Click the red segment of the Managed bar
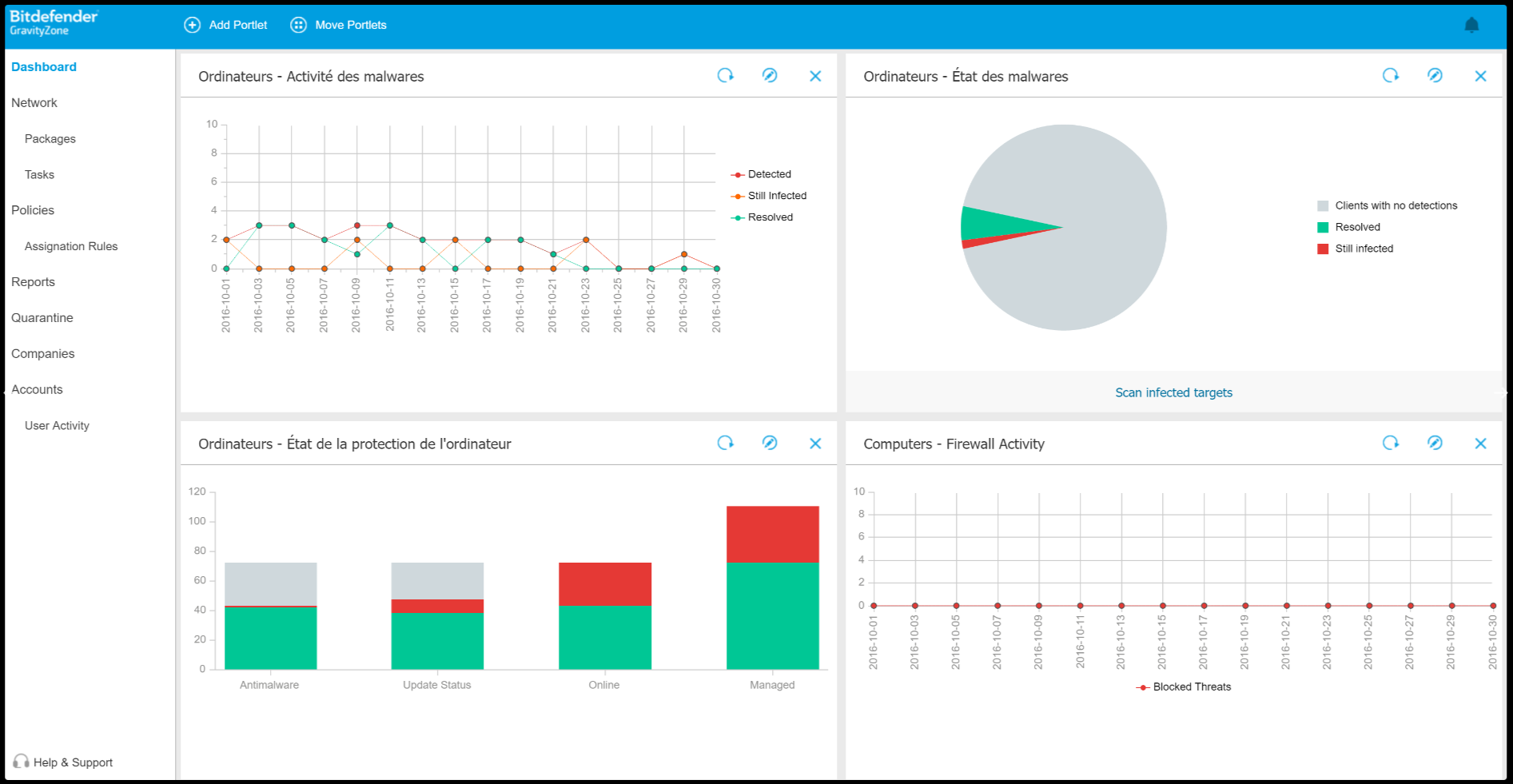Image resolution: width=1513 pixels, height=784 pixels. [x=773, y=534]
